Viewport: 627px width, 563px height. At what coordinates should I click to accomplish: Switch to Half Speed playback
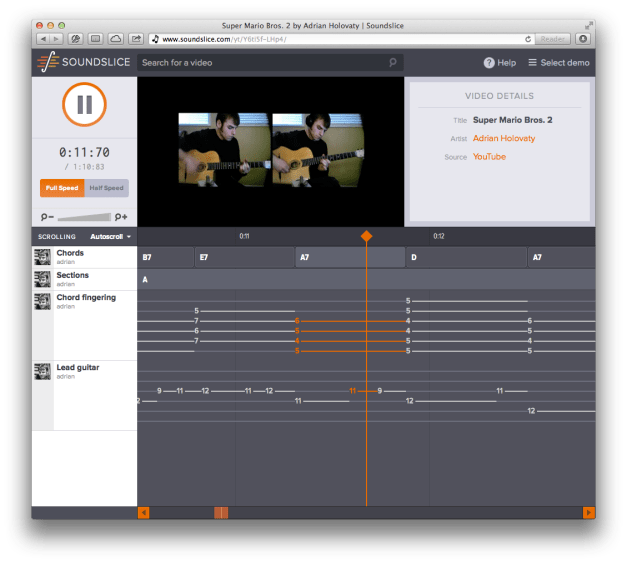pyautogui.click(x=106, y=188)
